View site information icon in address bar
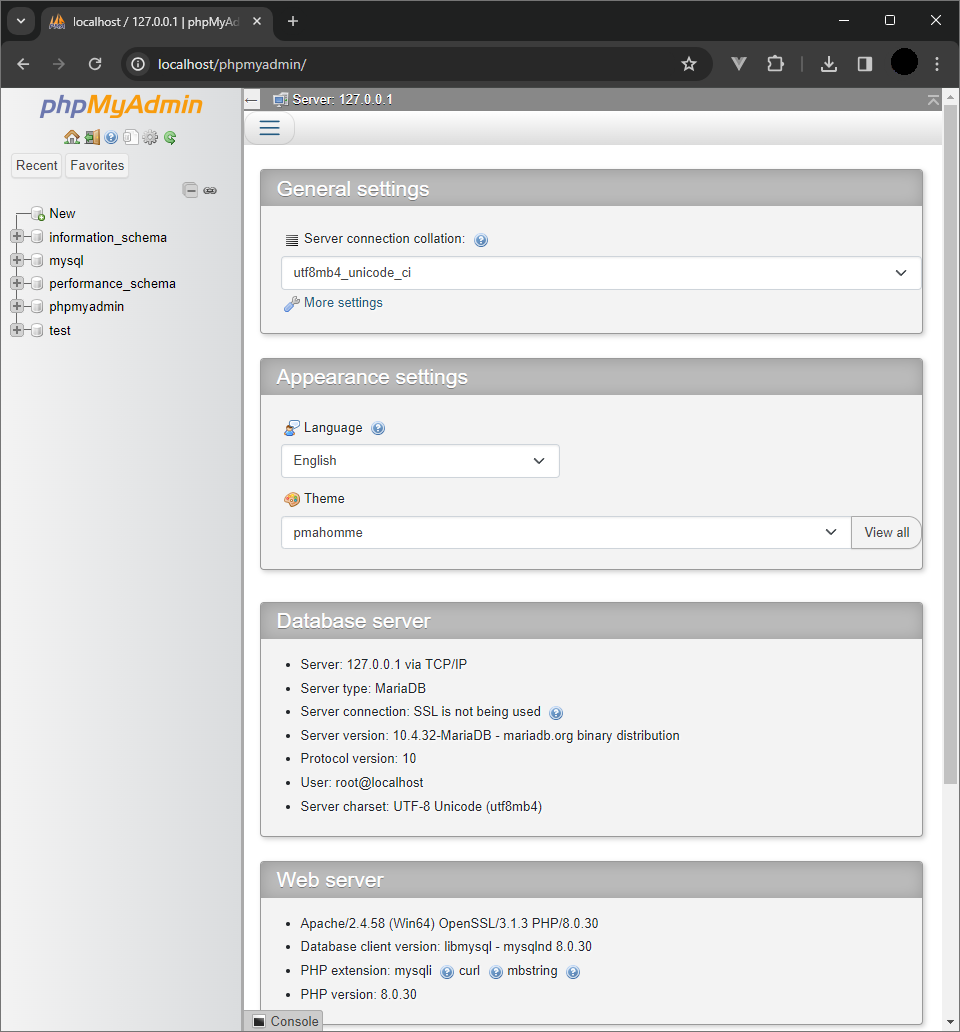The height and width of the screenshot is (1032, 960). click(x=138, y=64)
